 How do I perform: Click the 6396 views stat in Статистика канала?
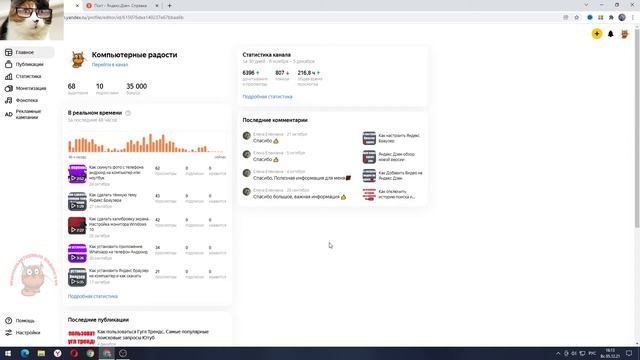[248, 73]
